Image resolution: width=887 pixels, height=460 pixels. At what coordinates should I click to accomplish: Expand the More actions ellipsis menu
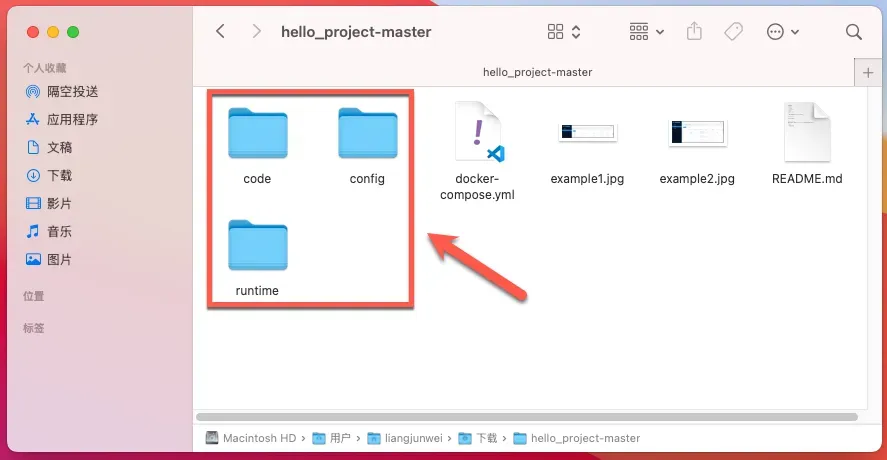782,32
